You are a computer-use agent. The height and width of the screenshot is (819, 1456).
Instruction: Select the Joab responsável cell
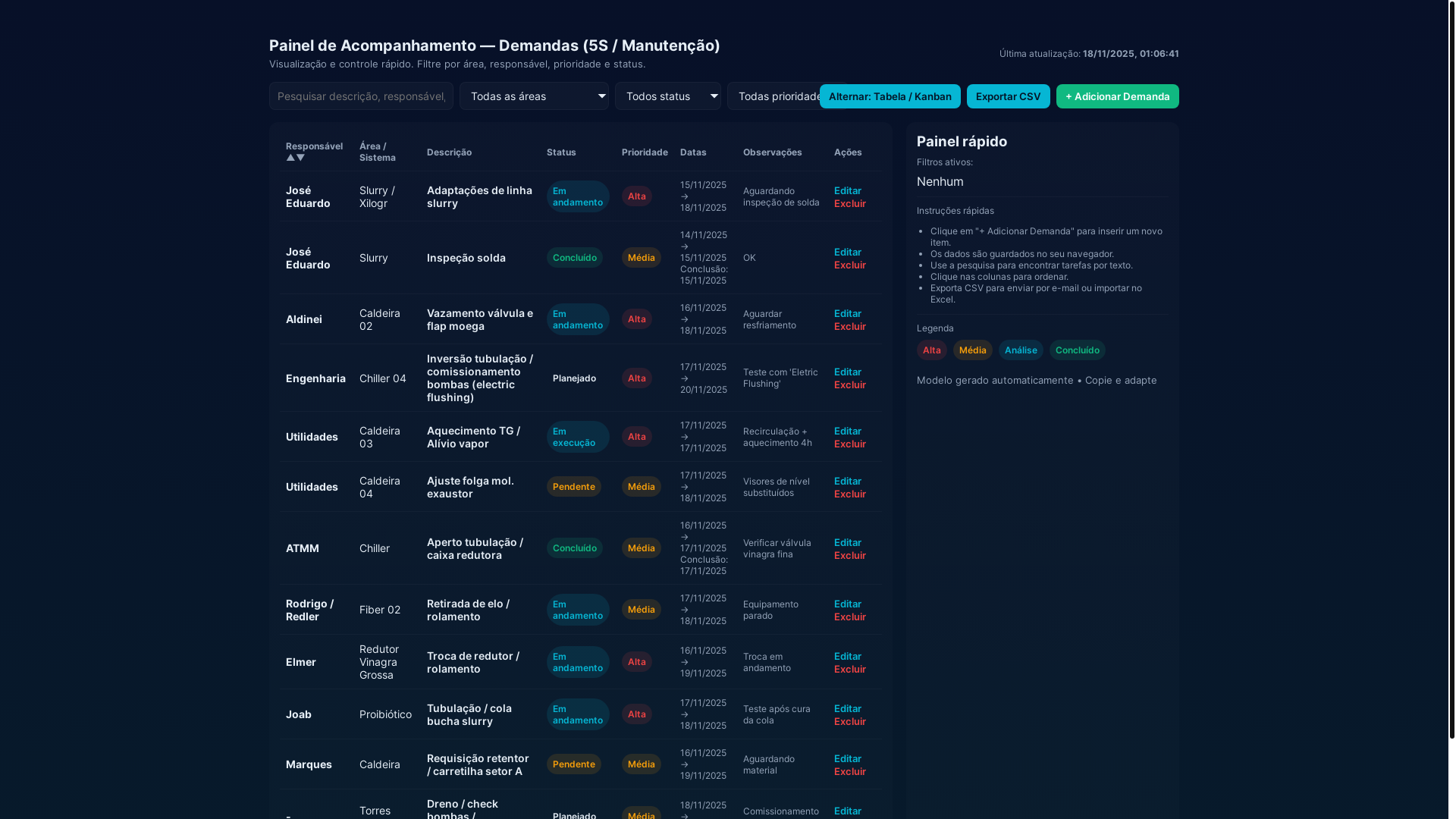299,714
